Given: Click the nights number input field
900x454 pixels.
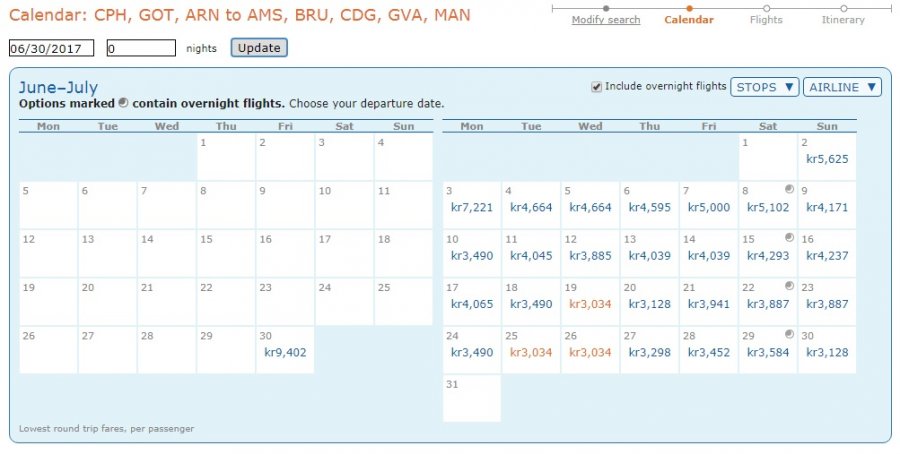Looking at the screenshot, I should coord(140,48).
